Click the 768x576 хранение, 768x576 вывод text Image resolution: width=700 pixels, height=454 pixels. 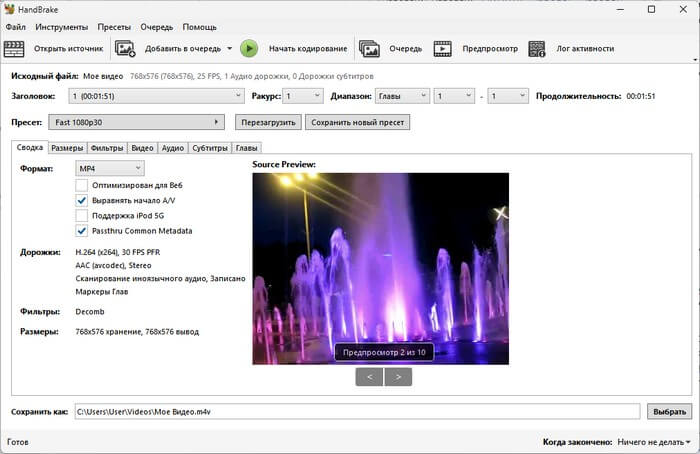click(137, 332)
